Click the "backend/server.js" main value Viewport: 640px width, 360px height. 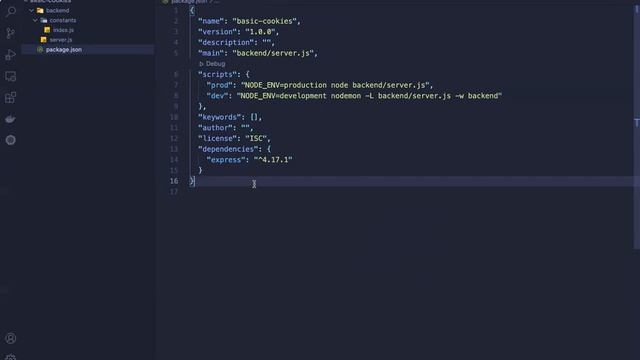(x=273, y=53)
